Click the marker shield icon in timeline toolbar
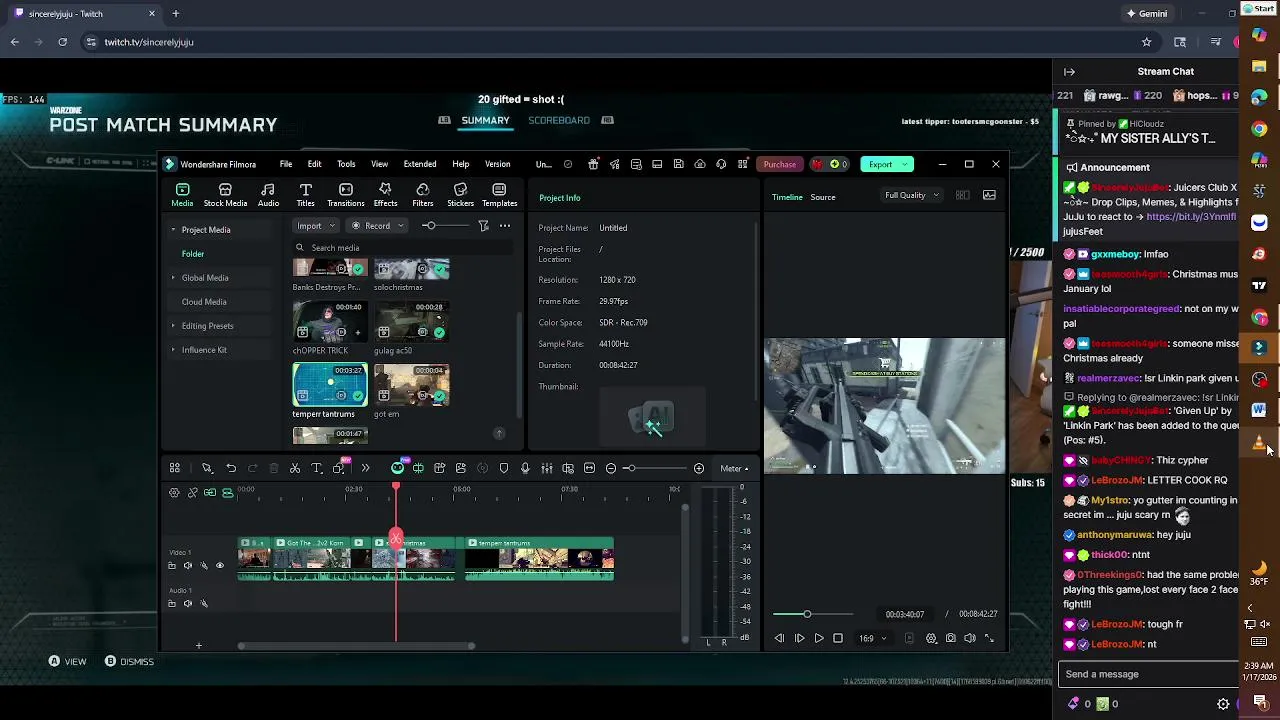 (x=504, y=468)
